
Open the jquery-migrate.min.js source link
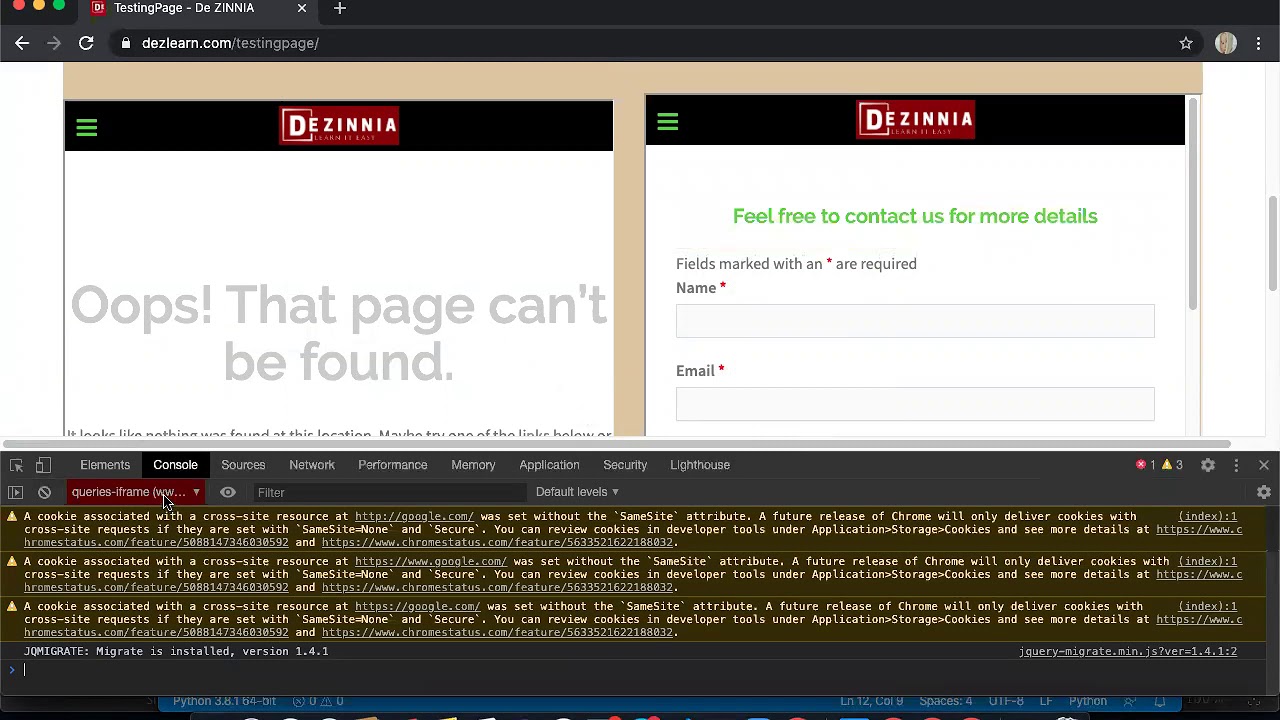(x=1128, y=652)
